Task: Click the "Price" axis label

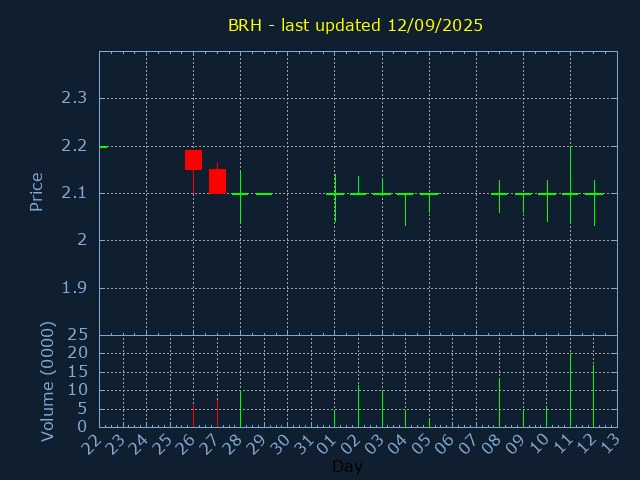Action: click(x=36, y=192)
